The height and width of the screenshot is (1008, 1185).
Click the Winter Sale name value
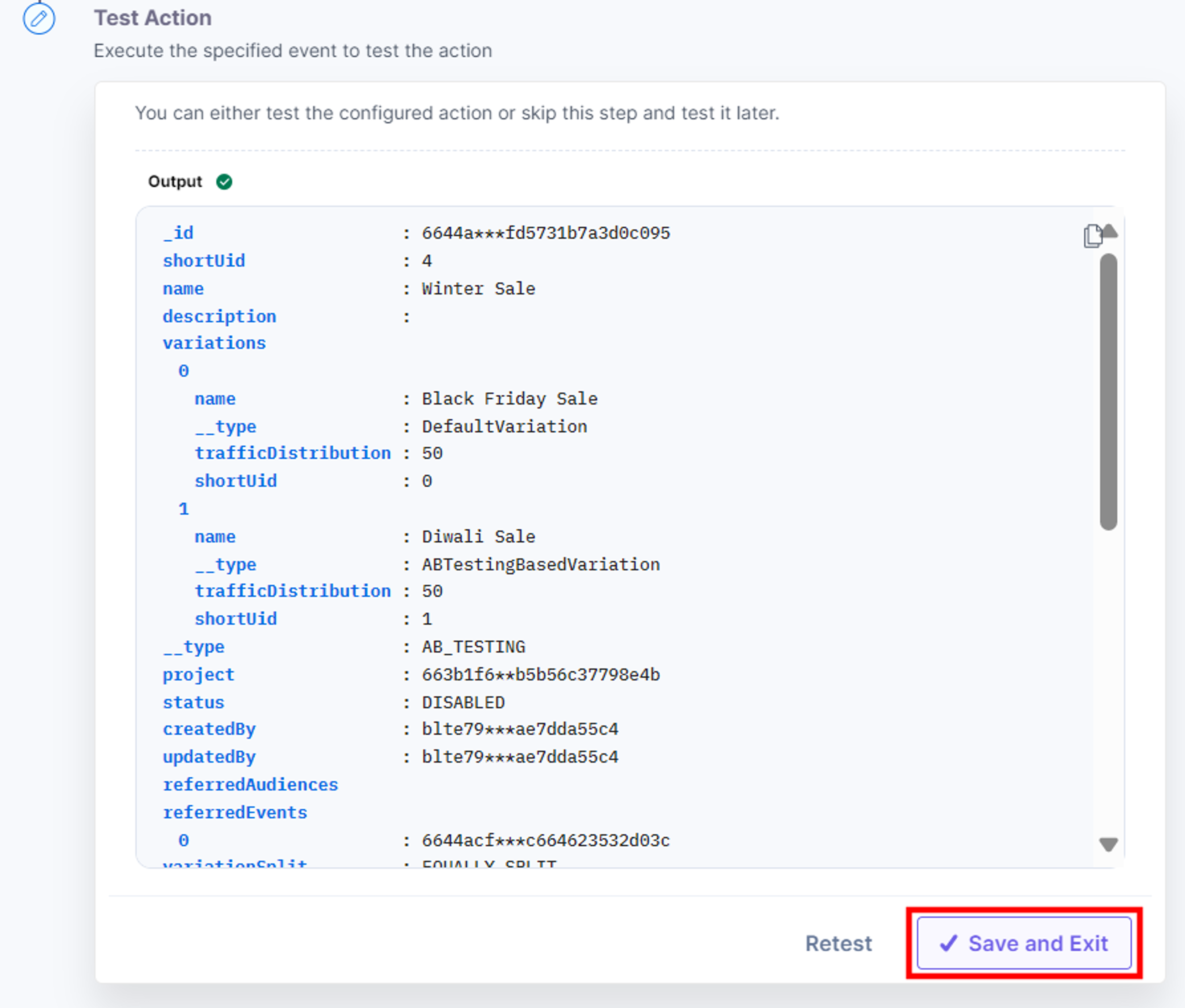478,289
